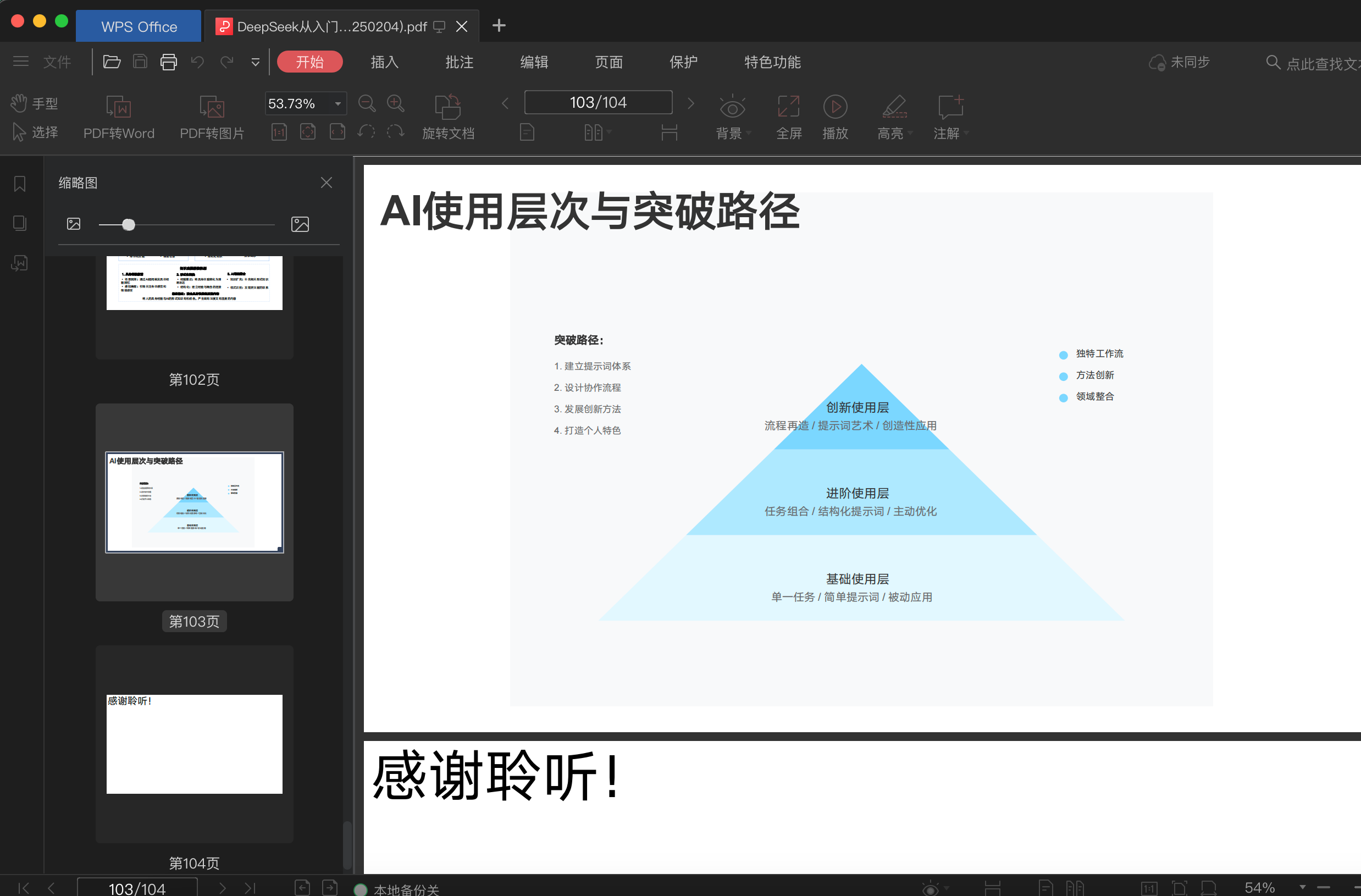
Task: Click the thumbnail size slider handle
Action: 129,225
